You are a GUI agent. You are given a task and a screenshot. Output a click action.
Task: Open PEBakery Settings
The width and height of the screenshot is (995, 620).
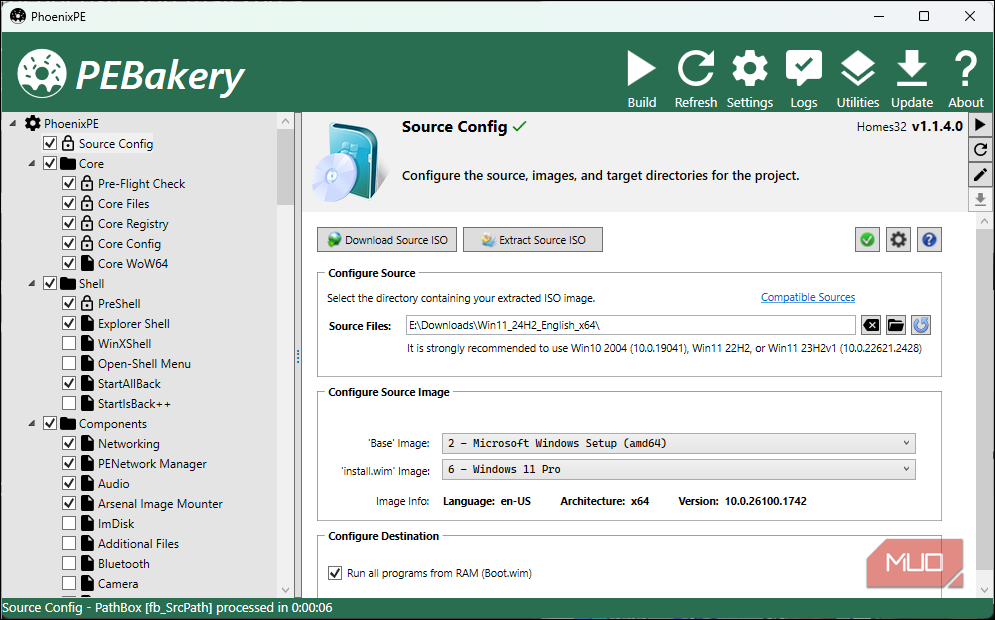click(749, 79)
